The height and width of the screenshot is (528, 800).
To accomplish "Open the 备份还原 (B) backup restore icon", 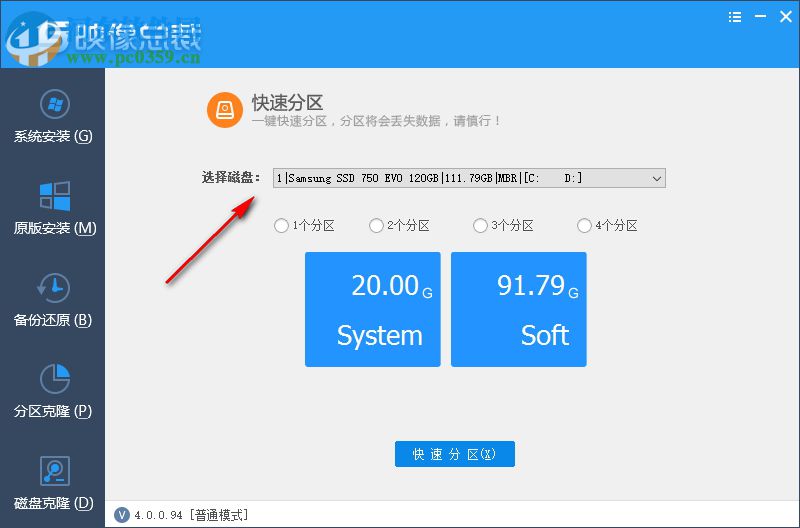I will [54, 288].
